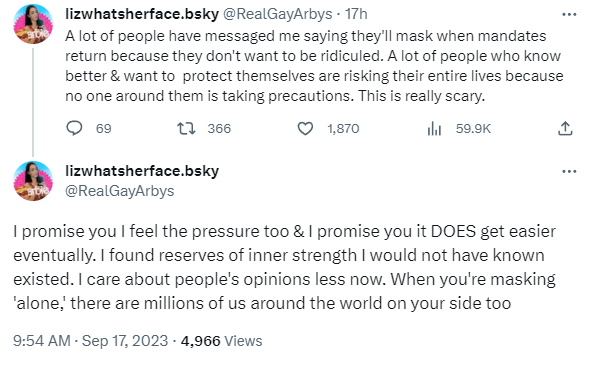Visit @RealGayArbys handle under second tweet name
Image resolution: width=595 pixels, height=366 pixels.
[x=120, y=191]
